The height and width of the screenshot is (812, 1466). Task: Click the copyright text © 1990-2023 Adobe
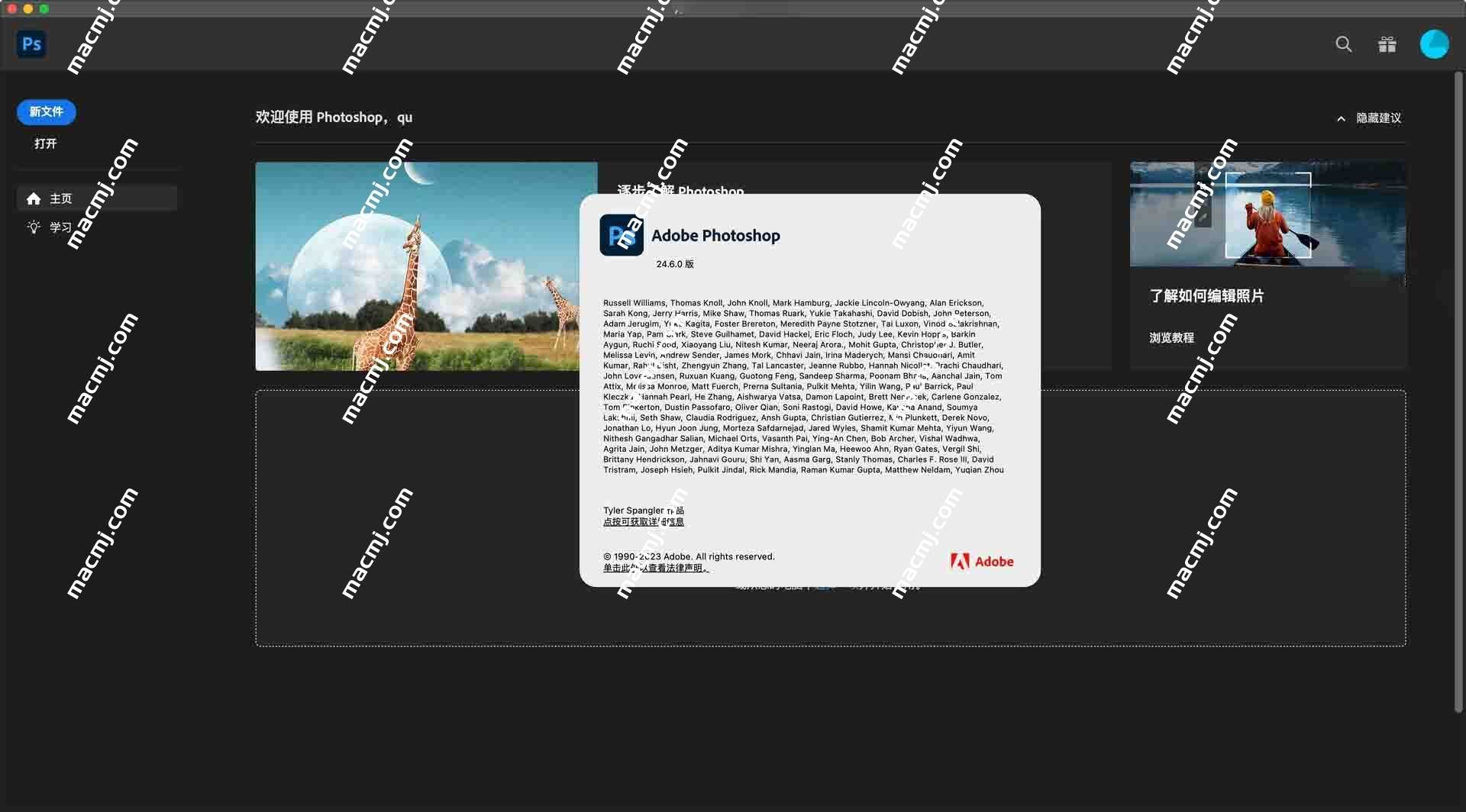pos(689,557)
